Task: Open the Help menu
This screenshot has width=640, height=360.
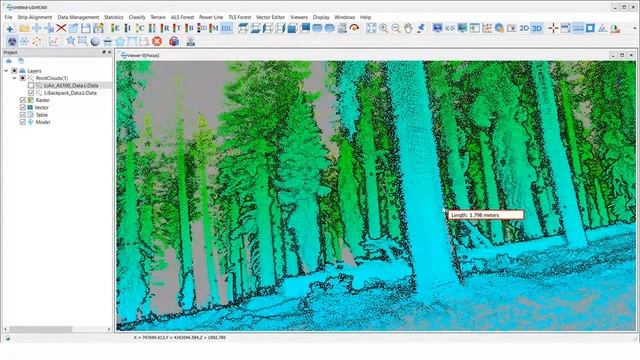Action: coord(365,17)
